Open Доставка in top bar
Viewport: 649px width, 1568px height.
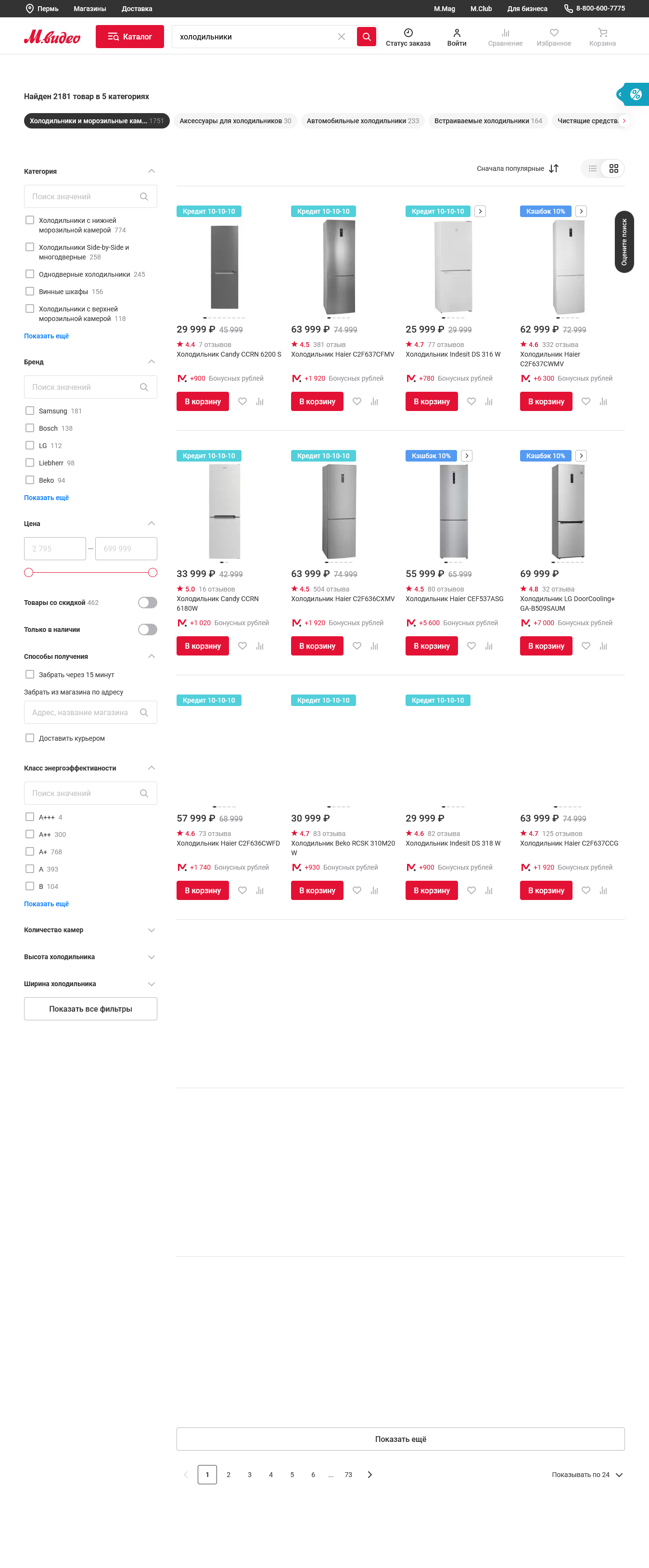coord(137,9)
